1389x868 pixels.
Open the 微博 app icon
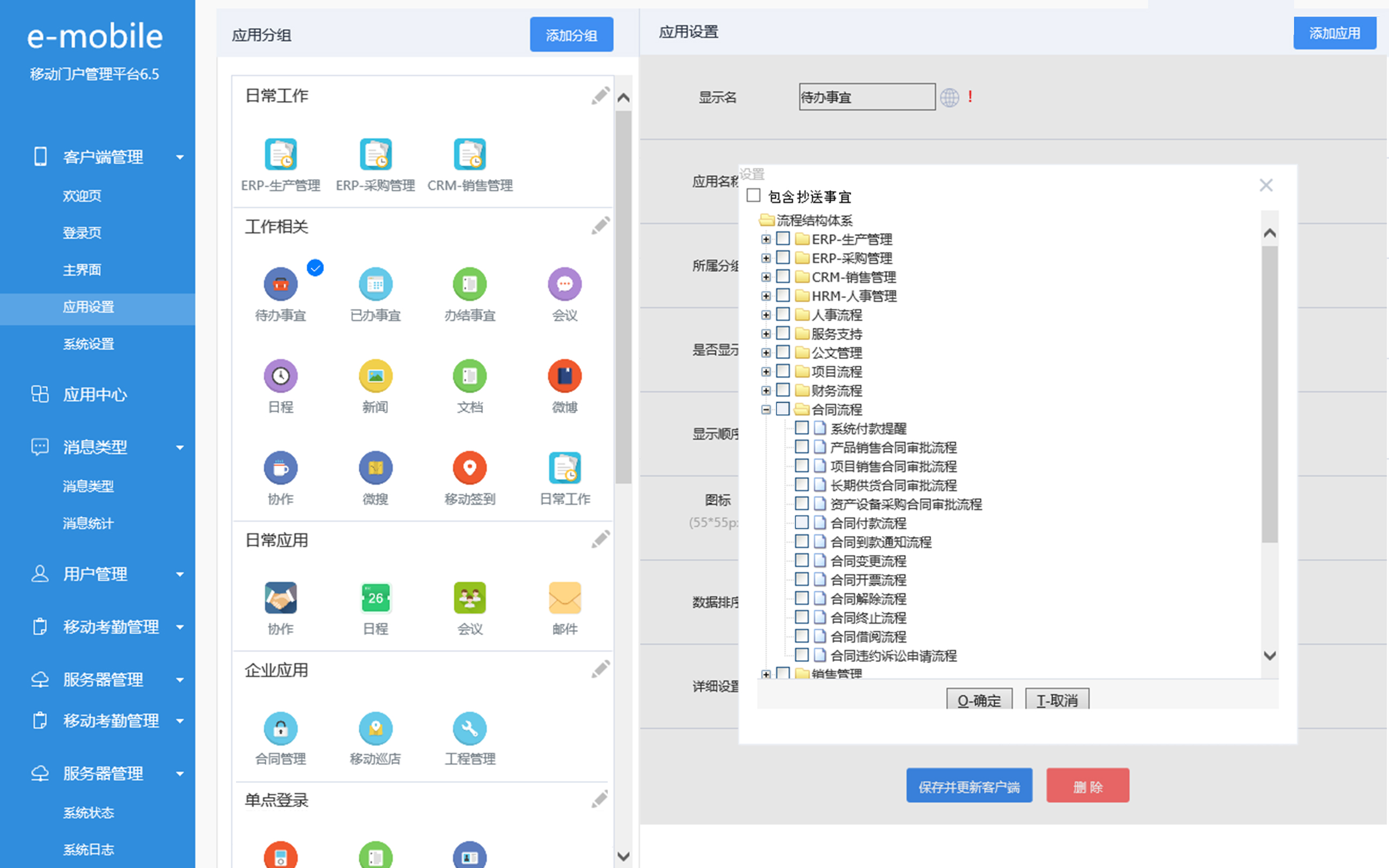pos(564,376)
